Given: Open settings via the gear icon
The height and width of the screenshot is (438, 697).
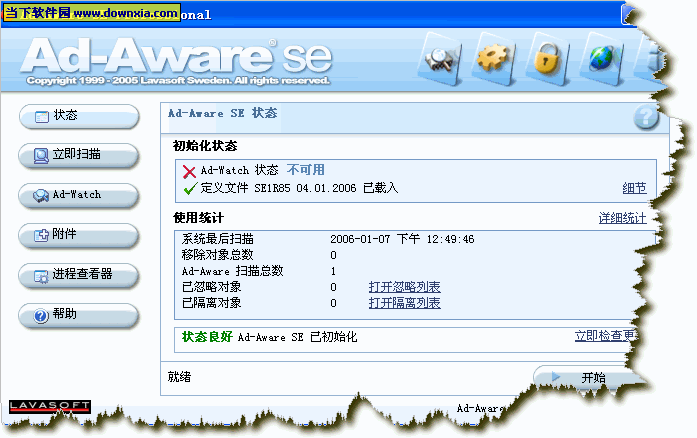Looking at the screenshot, I should 493,59.
